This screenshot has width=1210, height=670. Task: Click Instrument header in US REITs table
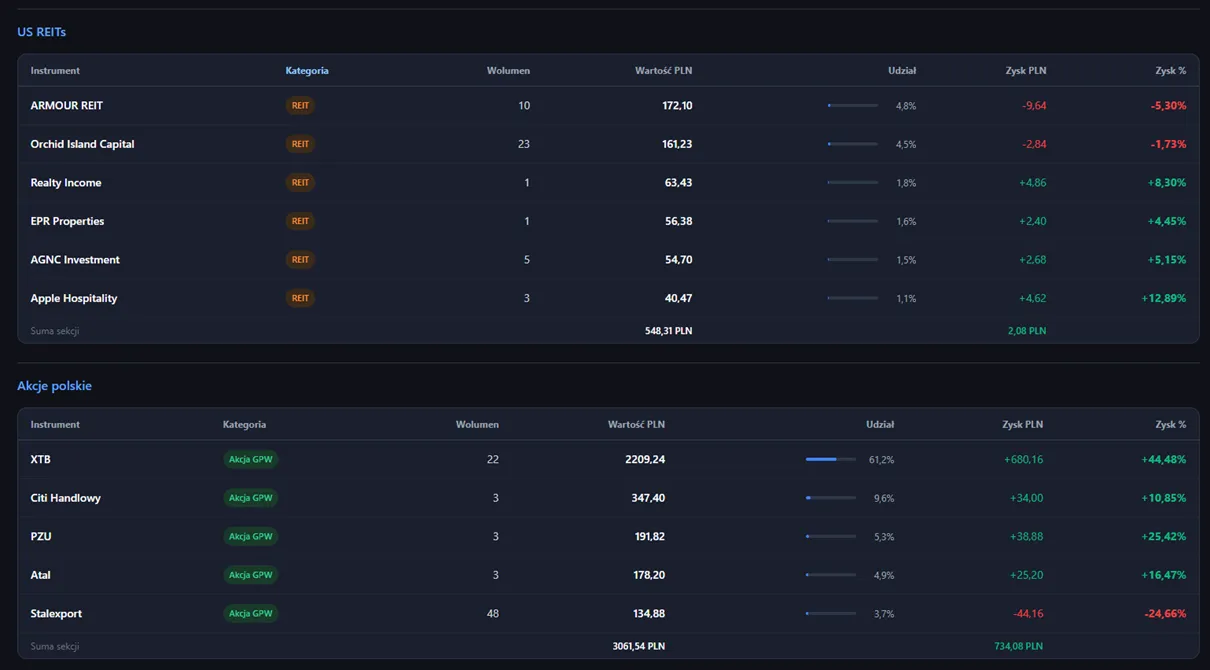click(55, 71)
